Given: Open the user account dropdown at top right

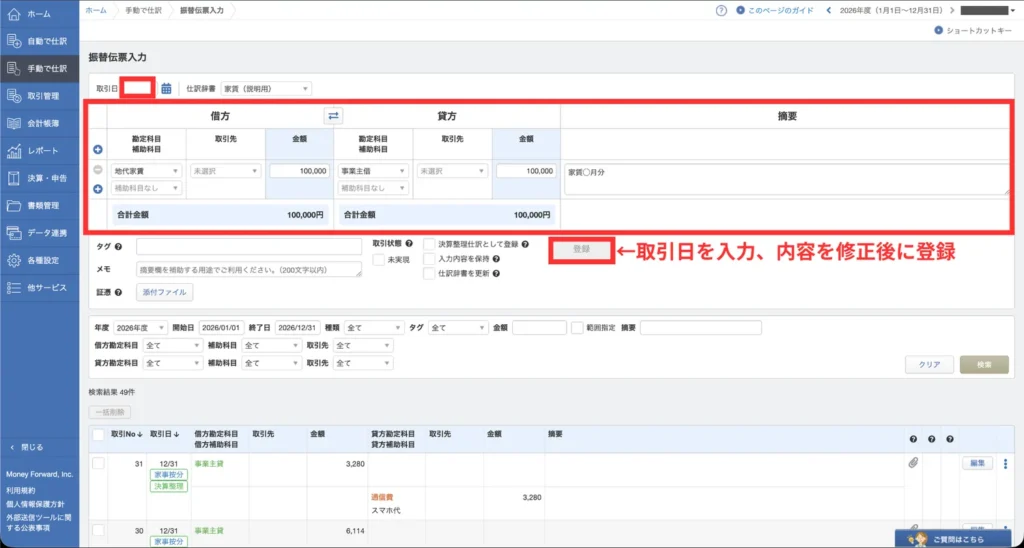Looking at the screenshot, I should coord(988,10).
